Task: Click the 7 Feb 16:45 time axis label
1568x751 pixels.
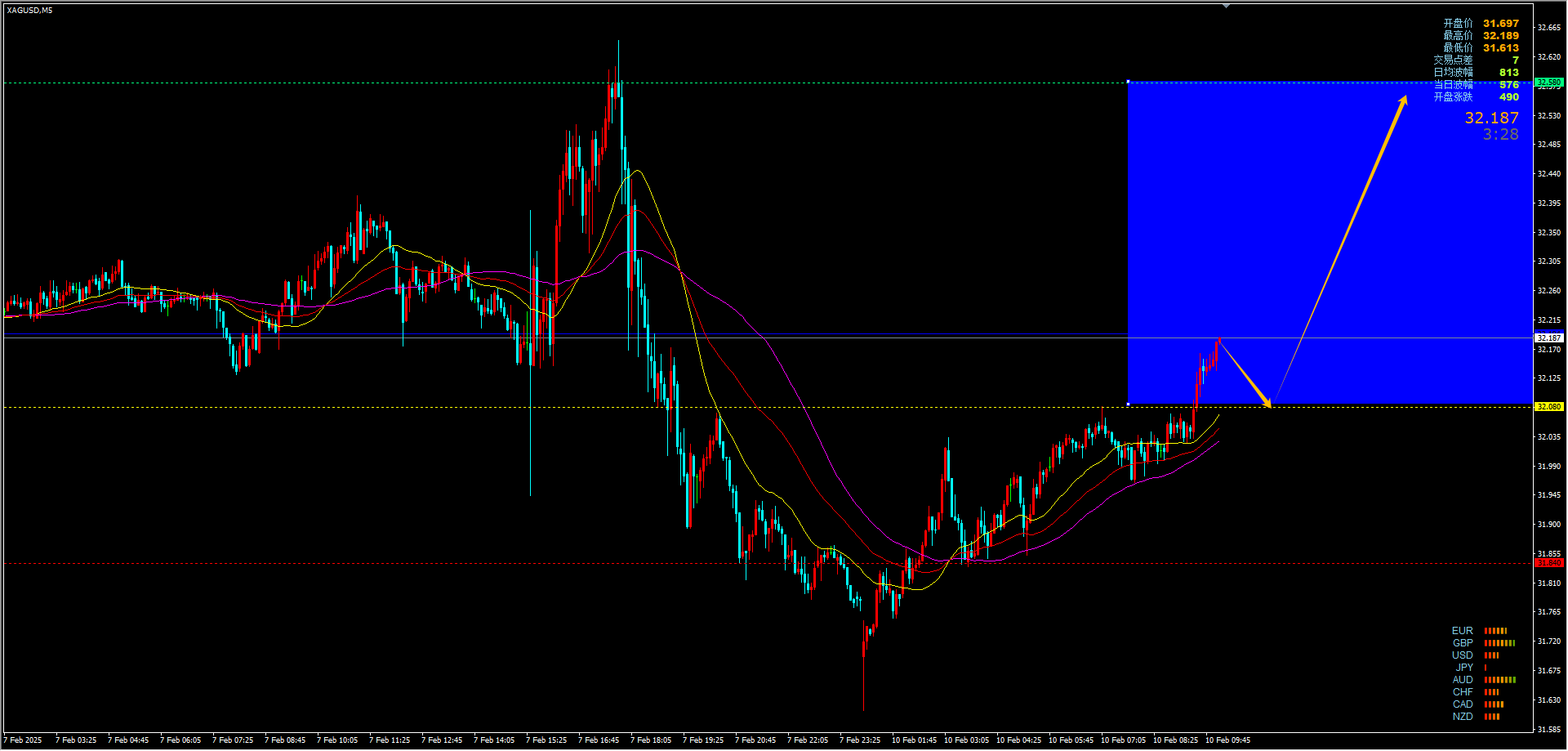Action: pyautogui.click(x=599, y=740)
